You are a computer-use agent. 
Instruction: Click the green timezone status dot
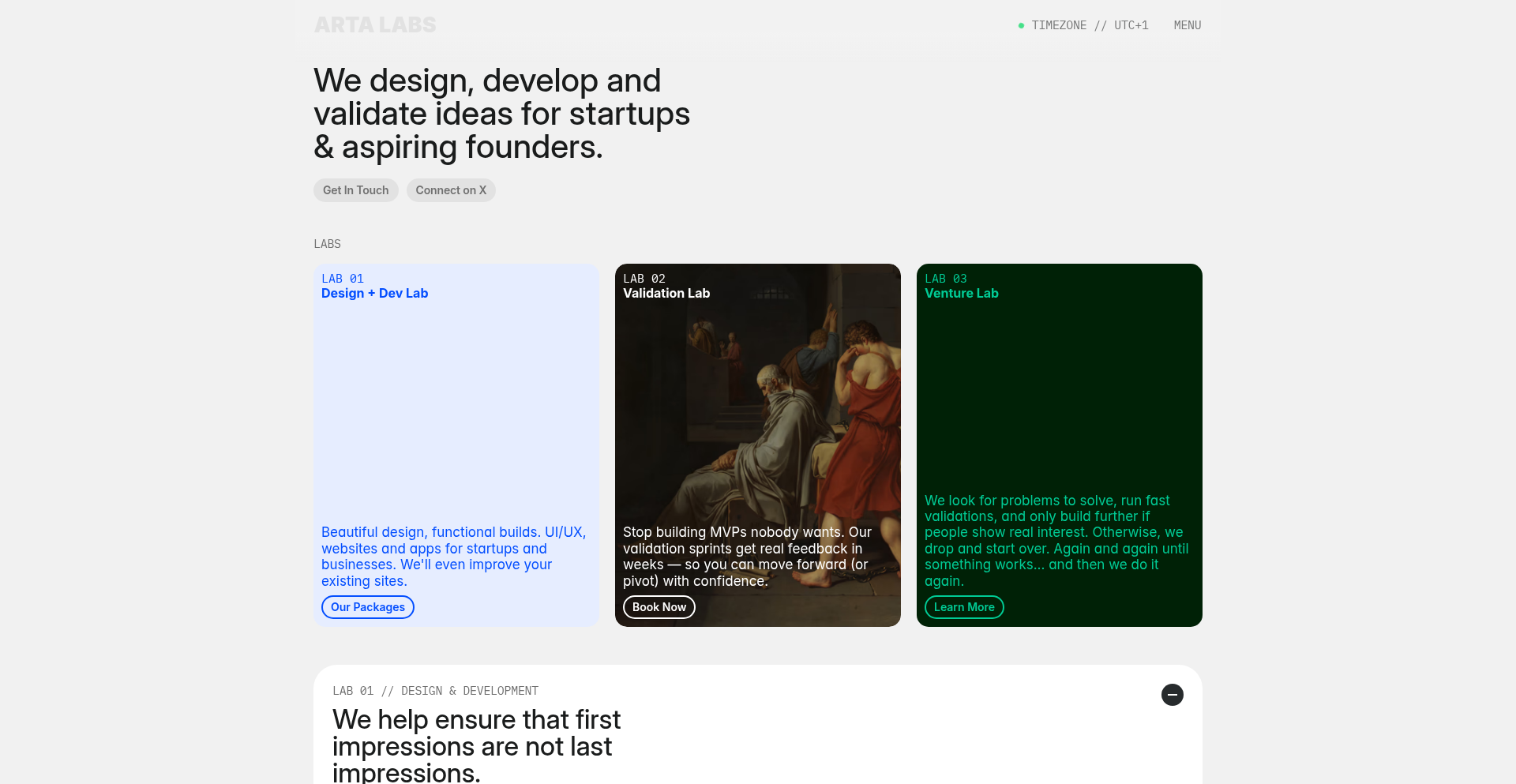[1021, 26]
